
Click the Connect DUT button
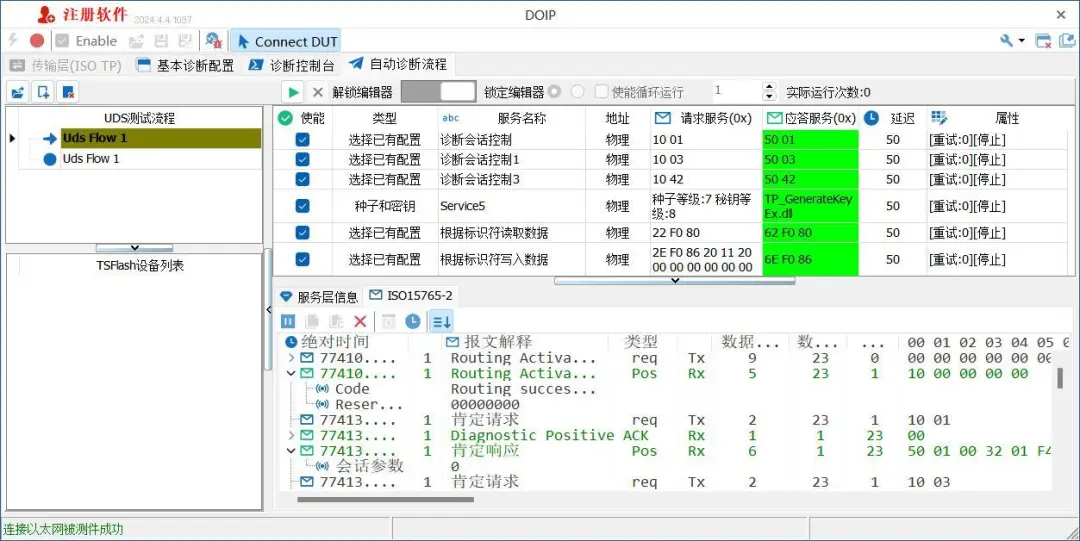[x=285, y=41]
